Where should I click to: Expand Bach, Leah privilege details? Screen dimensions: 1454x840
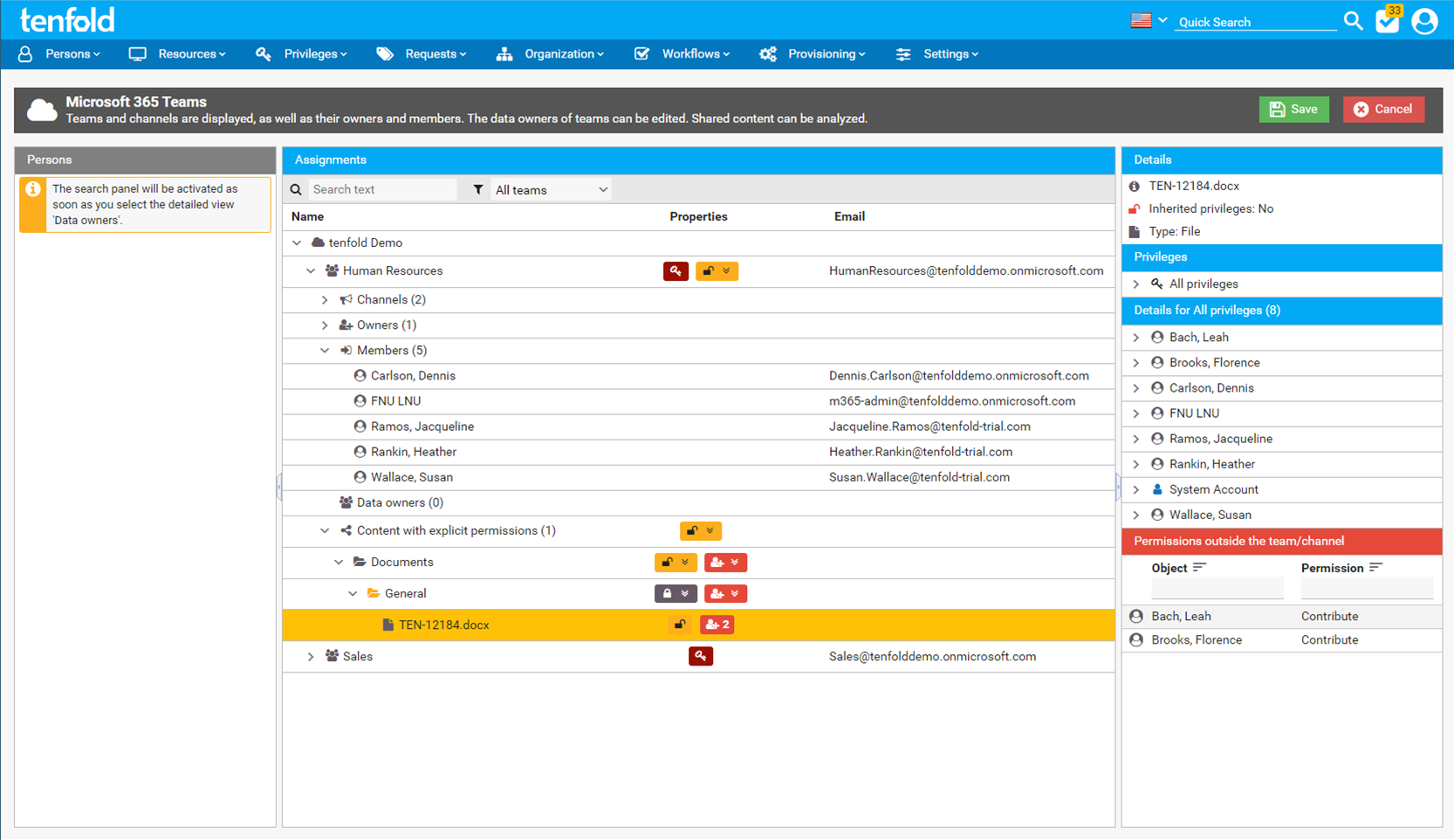pos(1136,338)
